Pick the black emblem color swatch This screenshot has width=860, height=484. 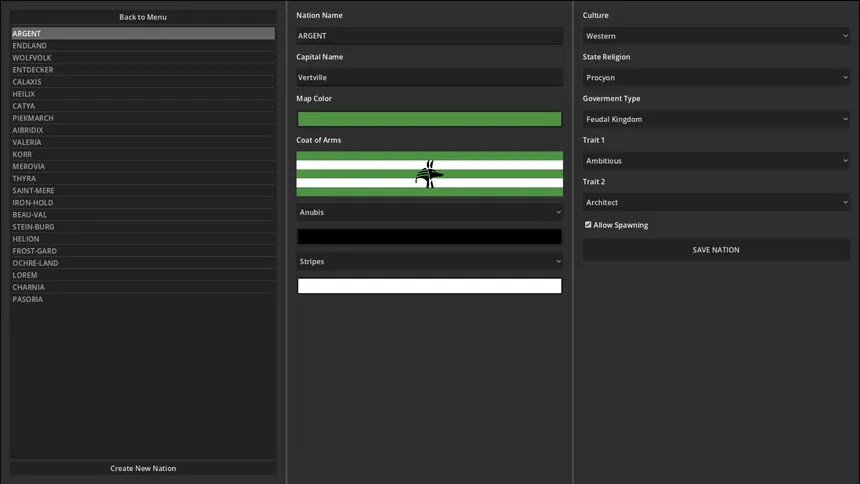[x=429, y=237]
